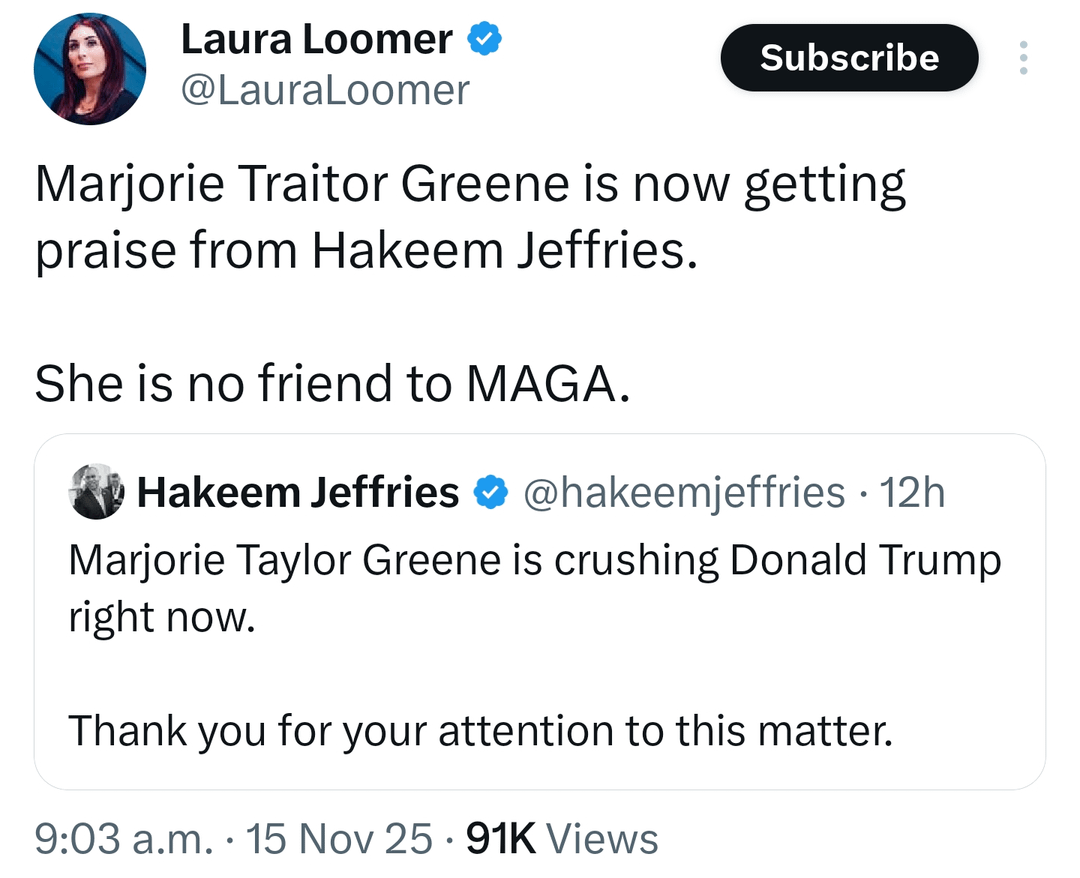Click the Laura Loomer display name

(316, 40)
